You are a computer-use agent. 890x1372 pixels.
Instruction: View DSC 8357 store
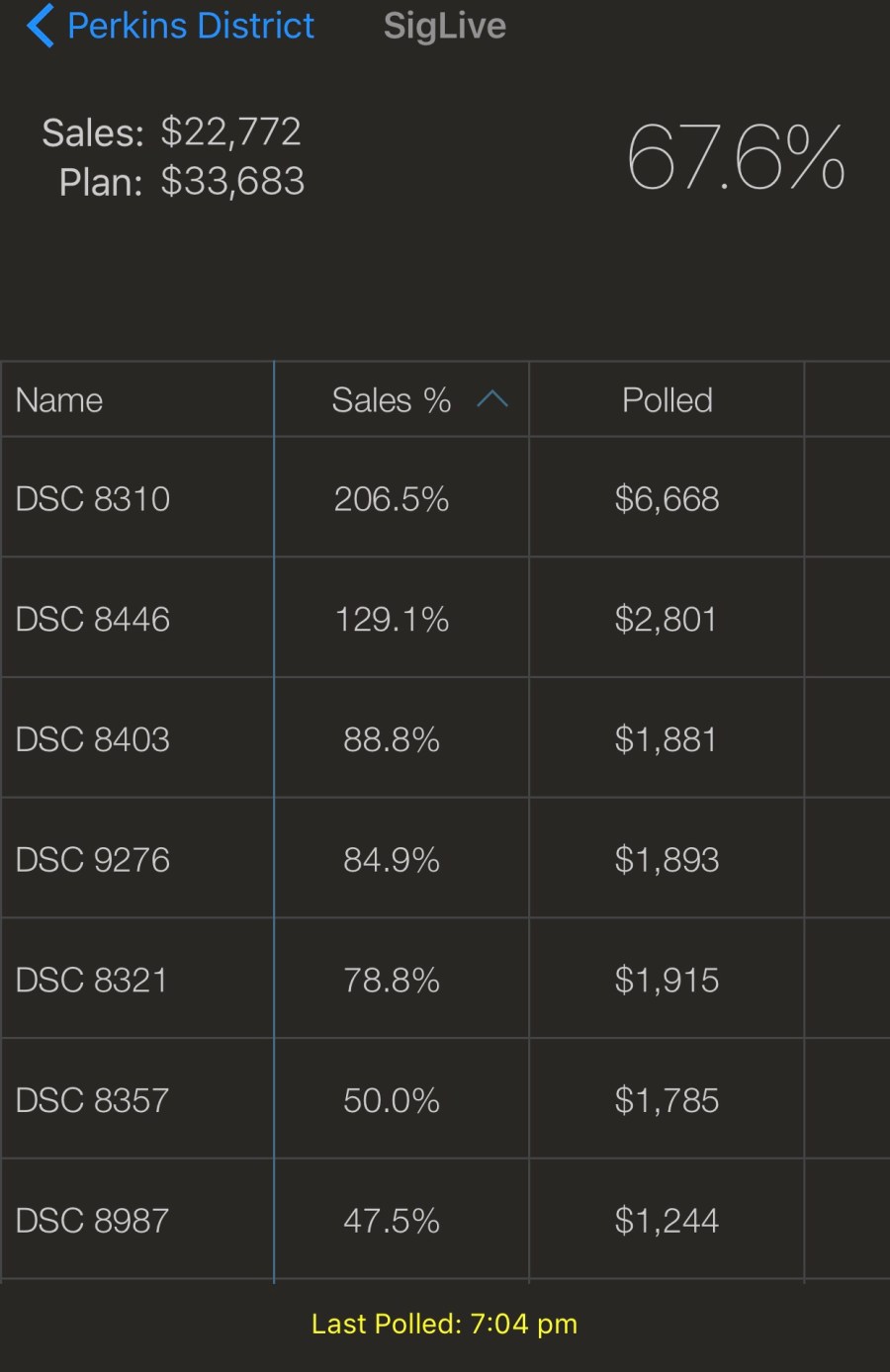pyautogui.click(x=92, y=1100)
